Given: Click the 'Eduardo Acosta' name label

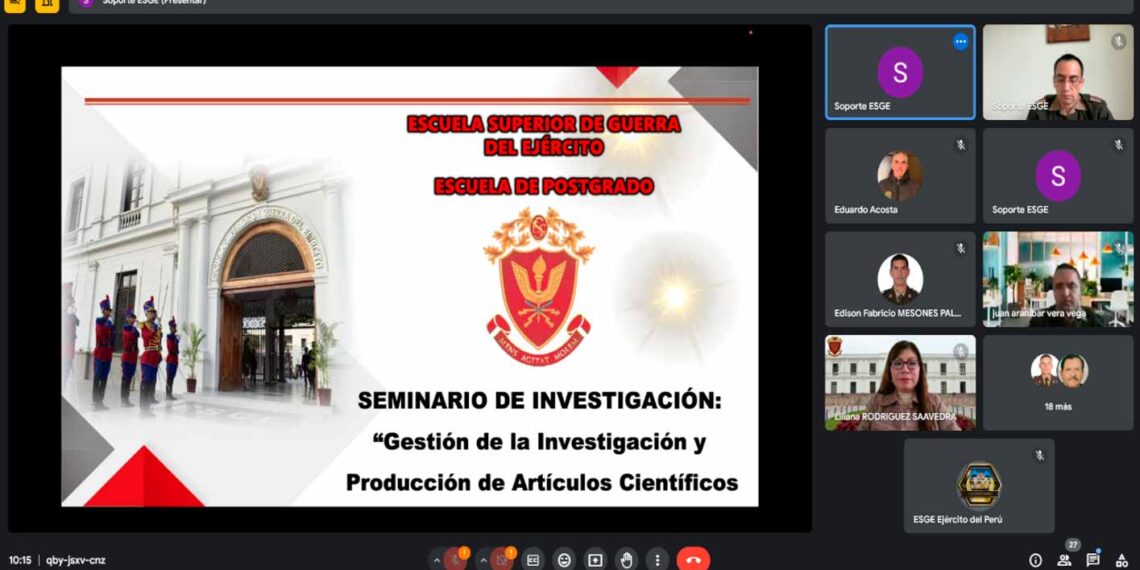Looking at the screenshot, I should [x=866, y=209].
